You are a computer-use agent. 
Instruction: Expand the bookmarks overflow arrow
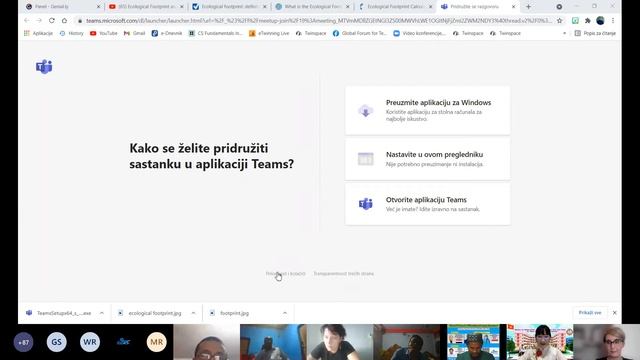click(x=564, y=33)
